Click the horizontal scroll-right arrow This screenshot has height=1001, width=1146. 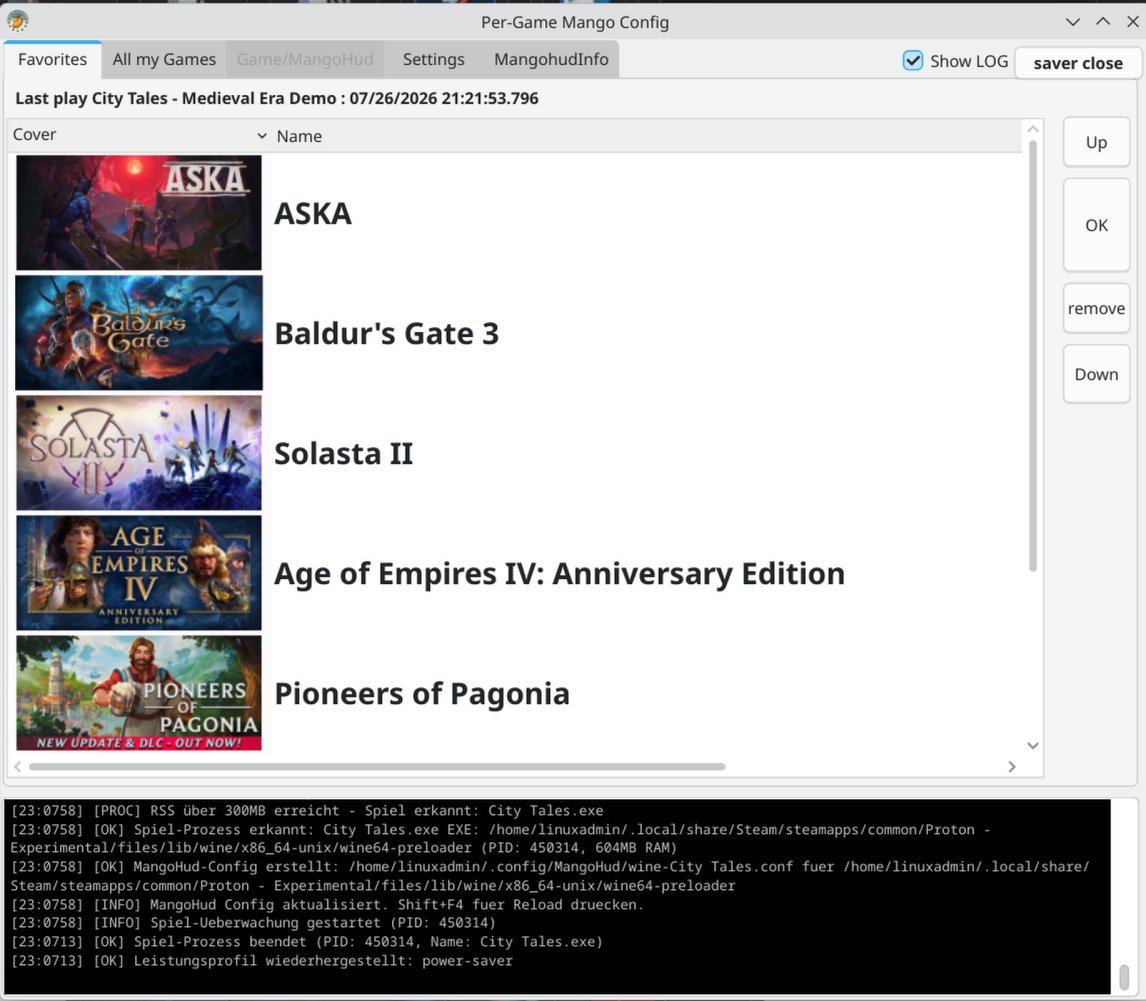tap(1012, 766)
